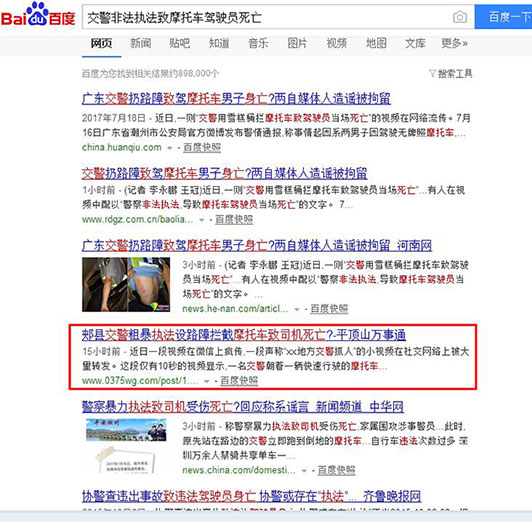Switch to the 新闻 tab
Screen dimensions: 532x522
[x=140, y=43]
